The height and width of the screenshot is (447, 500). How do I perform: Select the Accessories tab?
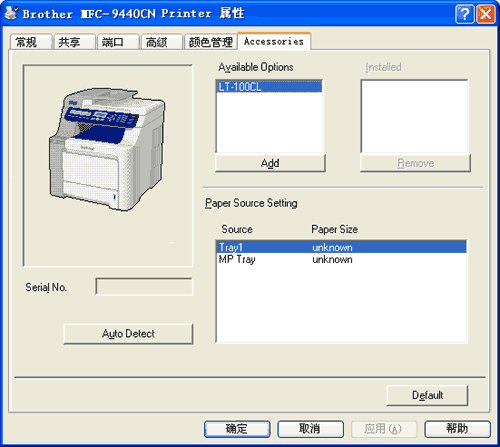[274, 41]
